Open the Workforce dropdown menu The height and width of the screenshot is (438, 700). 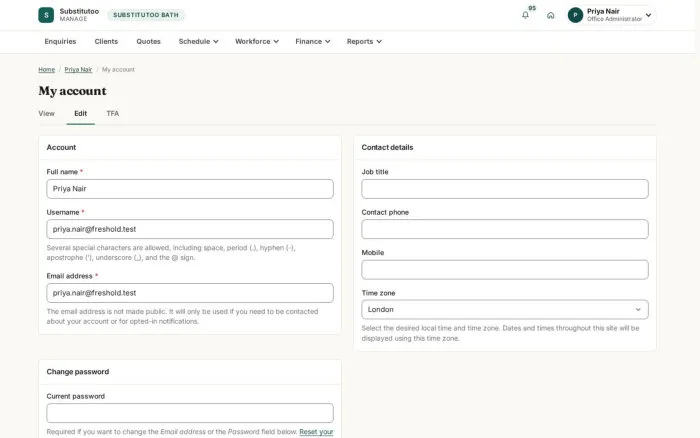(x=257, y=42)
